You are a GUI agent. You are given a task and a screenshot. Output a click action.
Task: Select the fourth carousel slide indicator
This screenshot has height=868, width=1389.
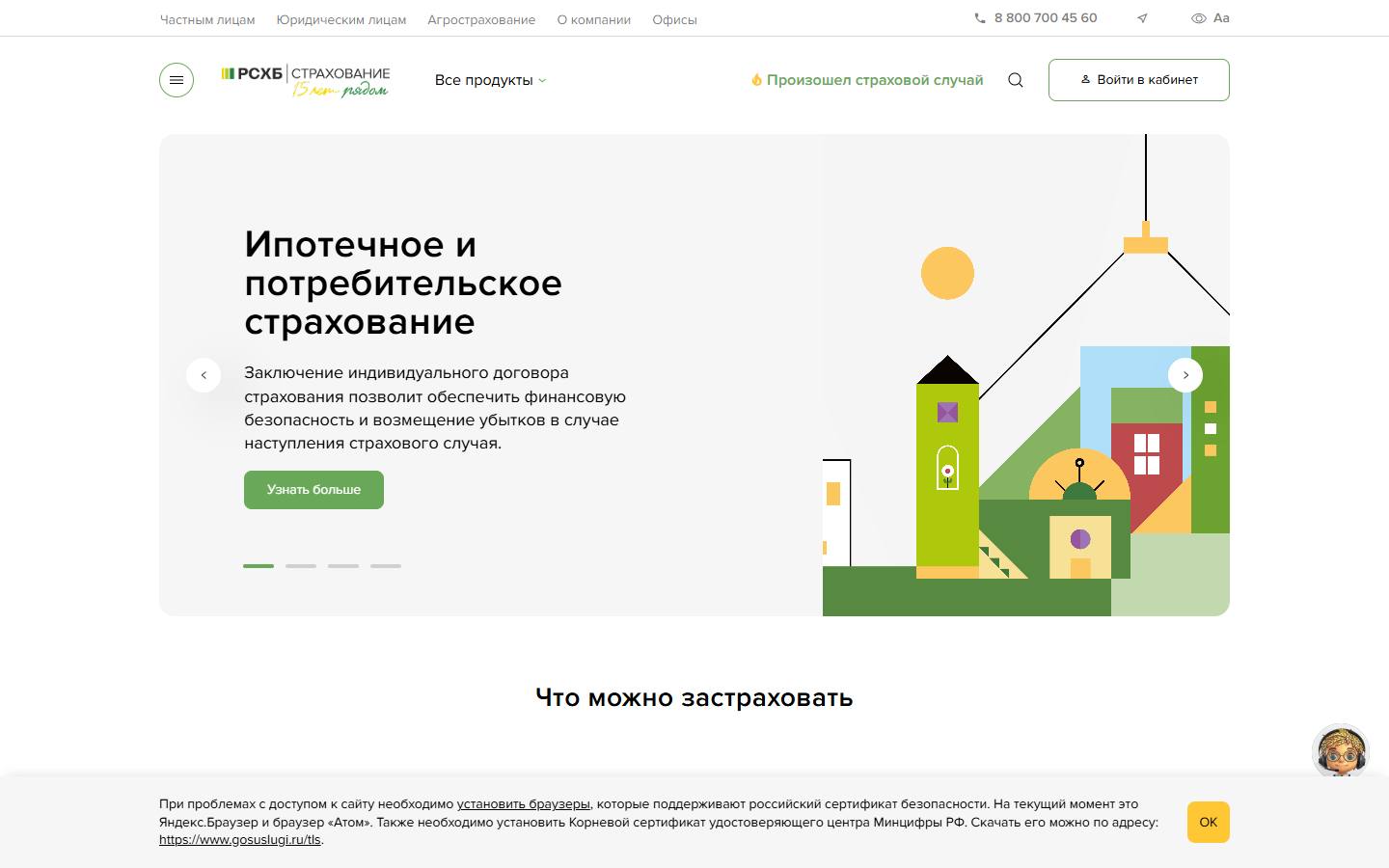(x=386, y=566)
